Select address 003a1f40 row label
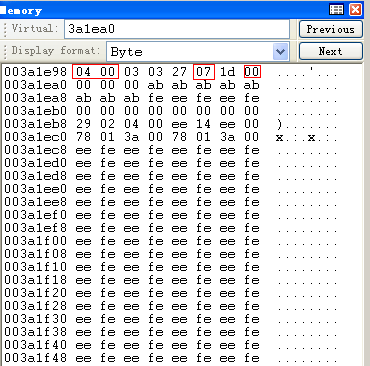Viewport: 370px width, 366px height. 35,345
